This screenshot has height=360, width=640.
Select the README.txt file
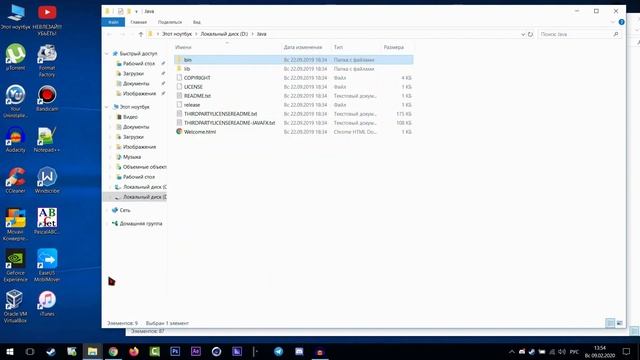(x=294, y=96)
